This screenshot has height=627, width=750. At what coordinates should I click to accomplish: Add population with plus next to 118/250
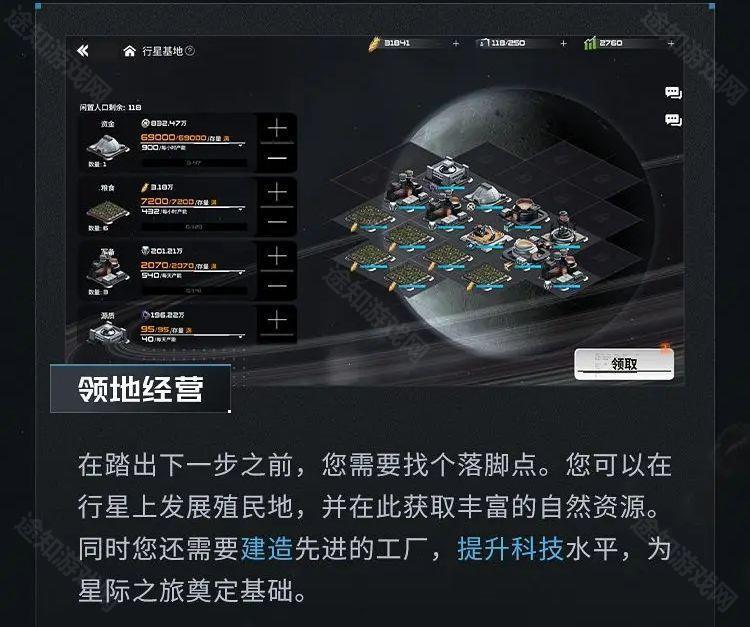[563, 44]
